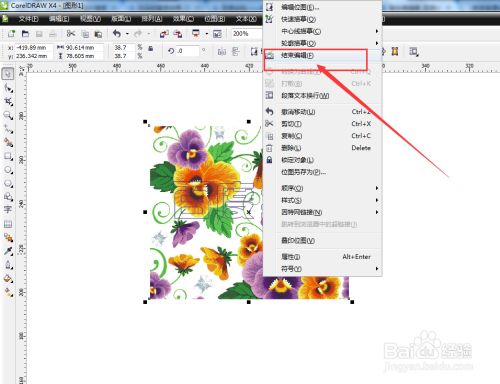Viewport: 500px width, 384px height.
Task: Click the Undo arrow in toolbar
Action: click(116, 33)
